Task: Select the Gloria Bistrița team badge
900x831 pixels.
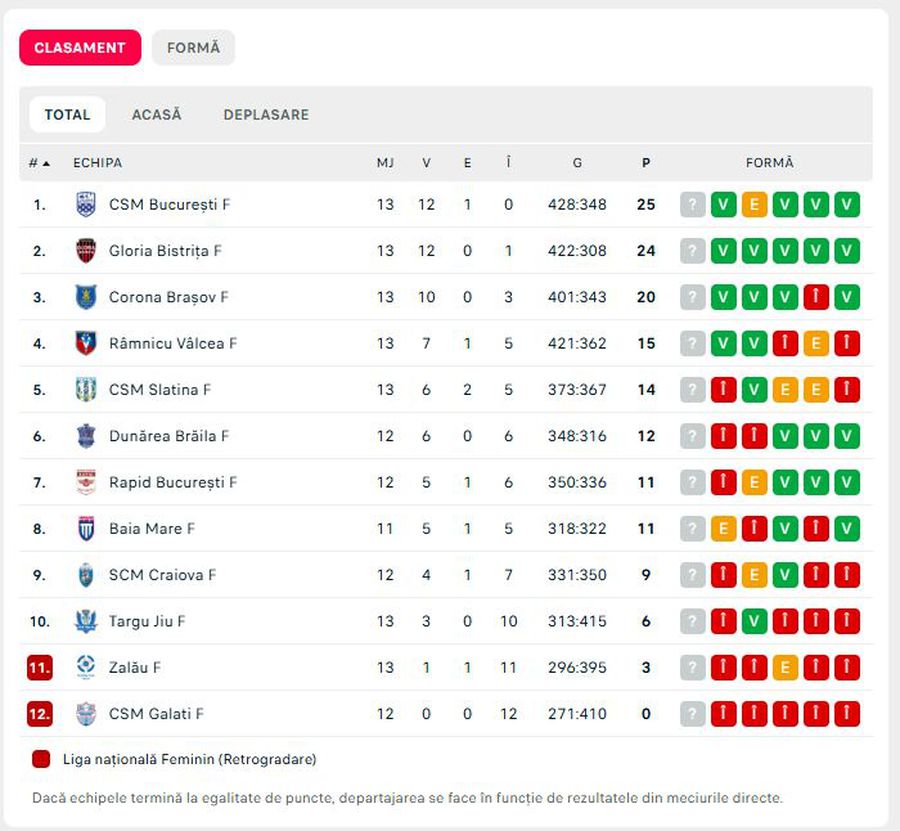Action: pyautogui.click(x=86, y=251)
